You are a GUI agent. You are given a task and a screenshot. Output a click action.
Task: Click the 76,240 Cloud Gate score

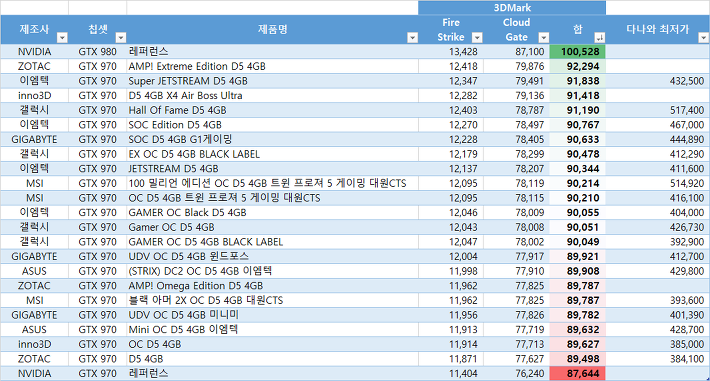pos(517,373)
